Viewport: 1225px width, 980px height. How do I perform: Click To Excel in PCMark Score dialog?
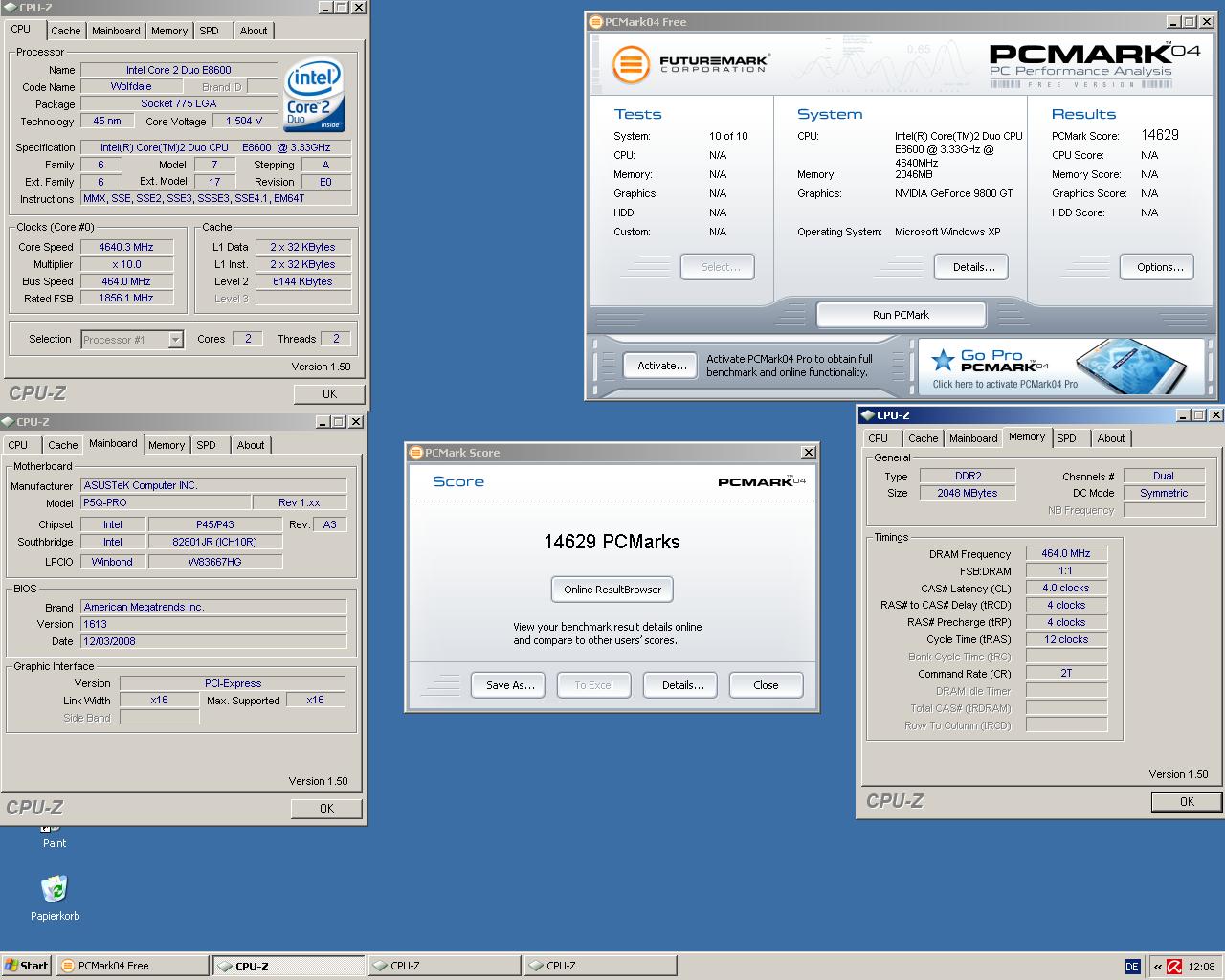pos(593,685)
